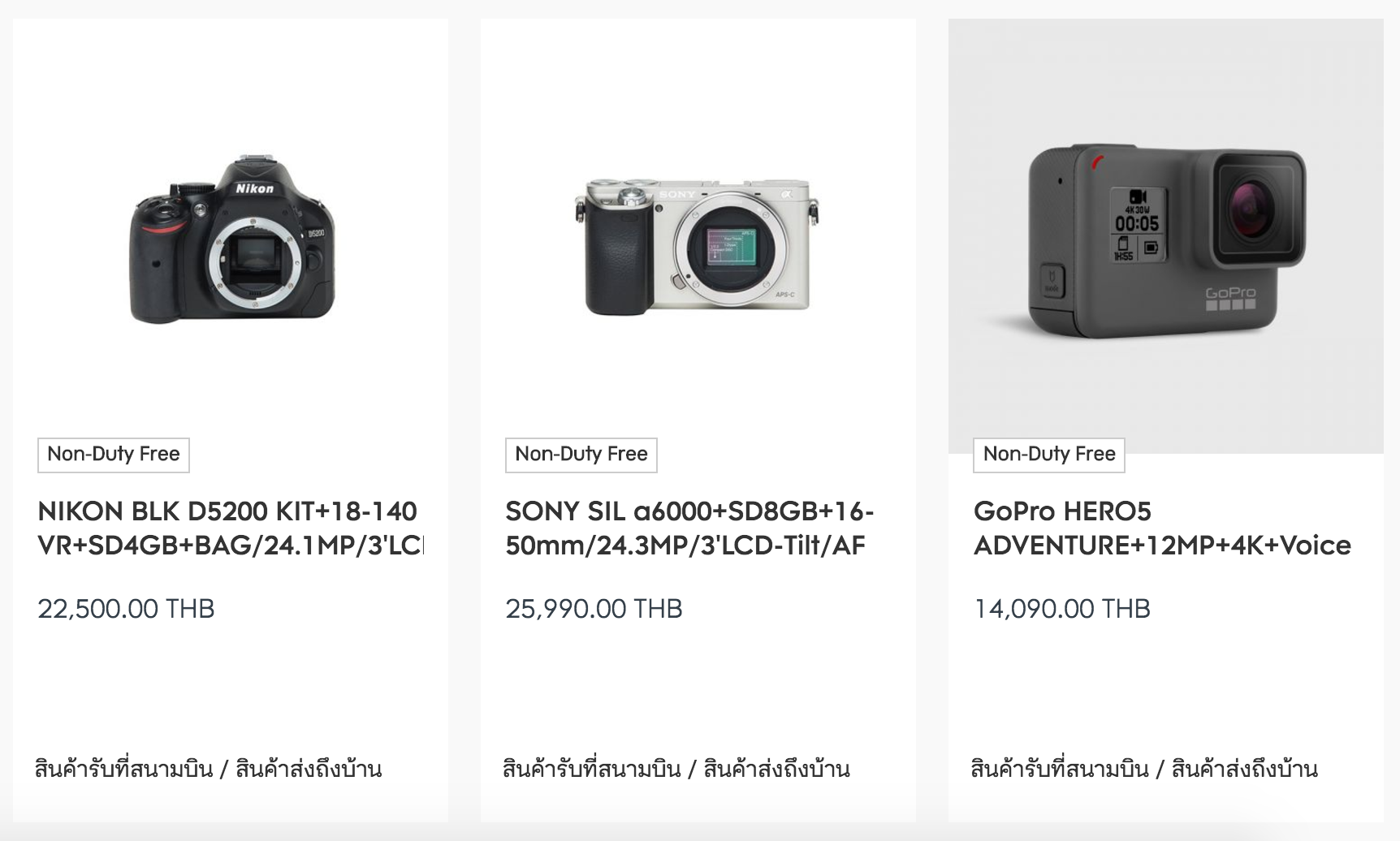Viewport: 1400px width, 841px height.
Task: Click สินค้ารับที่สนามบิน under the GoPro product
Action: [1059, 768]
